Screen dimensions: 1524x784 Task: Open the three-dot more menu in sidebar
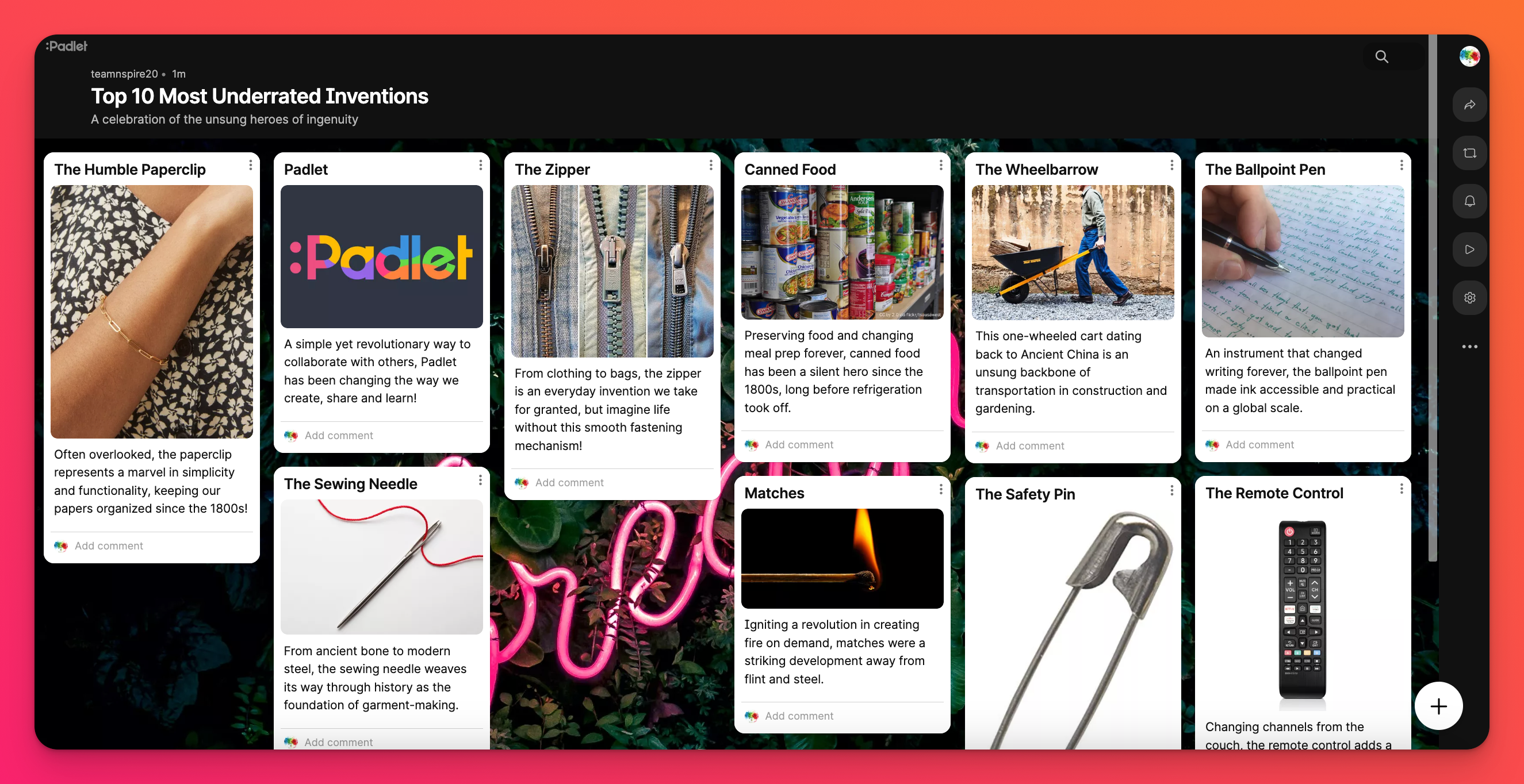coord(1469,347)
